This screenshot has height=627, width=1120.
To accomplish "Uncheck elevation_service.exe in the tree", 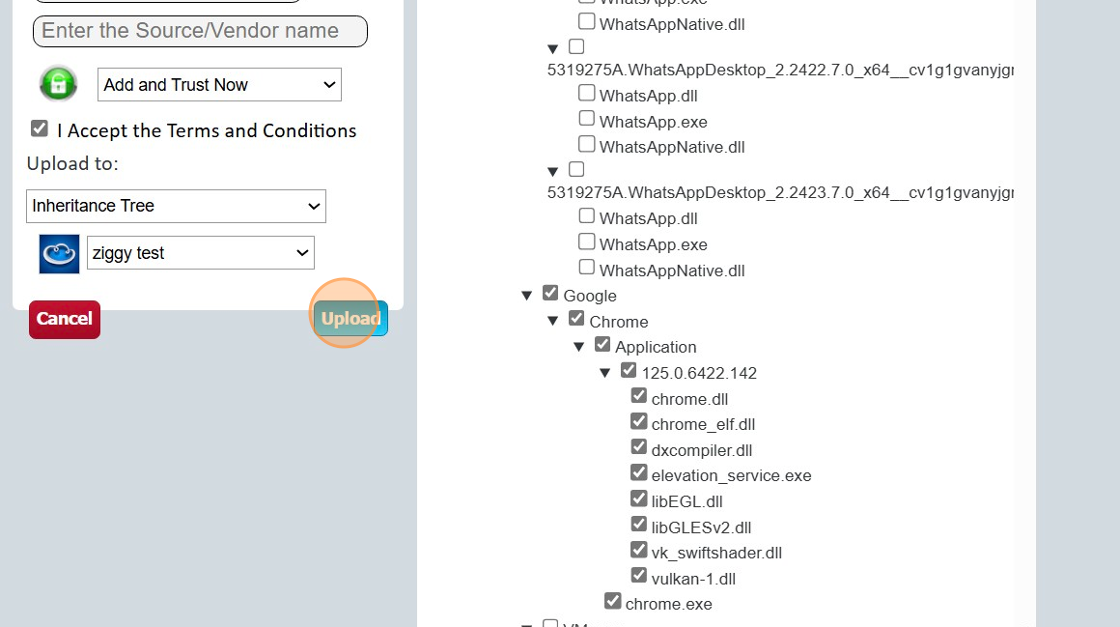I will point(639,471).
